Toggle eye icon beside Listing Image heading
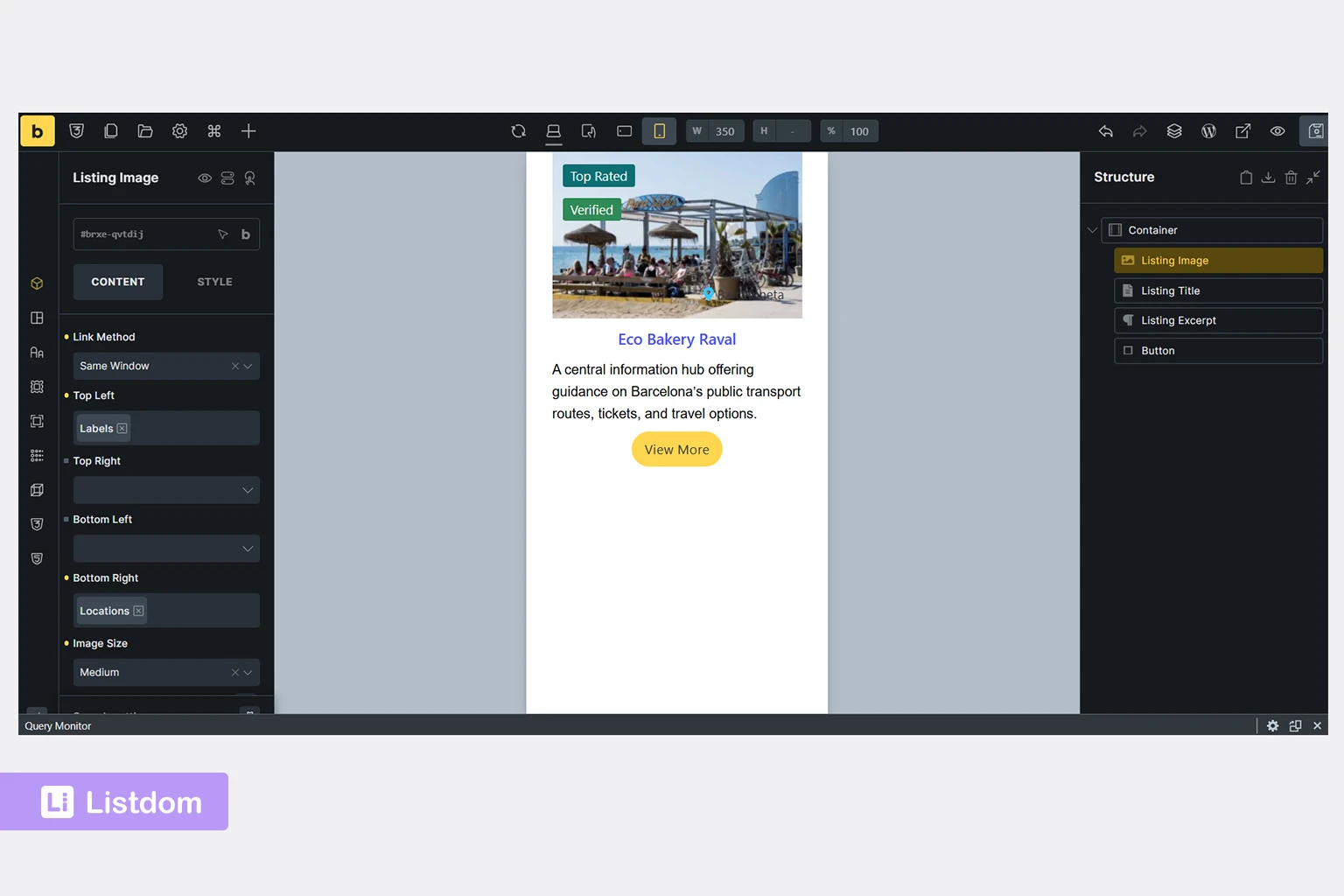The height and width of the screenshot is (896, 1344). (205, 178)
